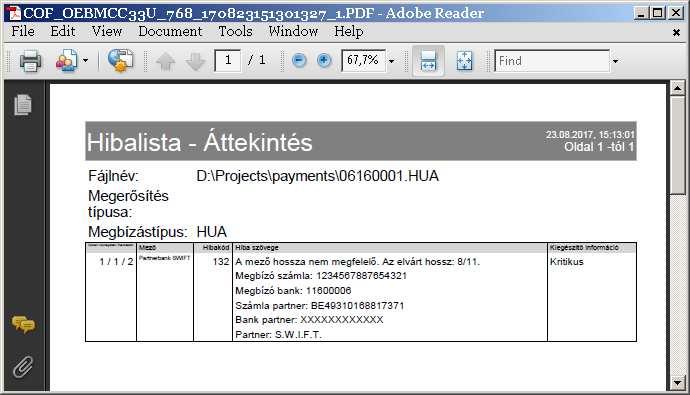Viewport: 690px width, 395px height.
Task: Expand the Find options dropdown arrow
Action: [615, 61]
